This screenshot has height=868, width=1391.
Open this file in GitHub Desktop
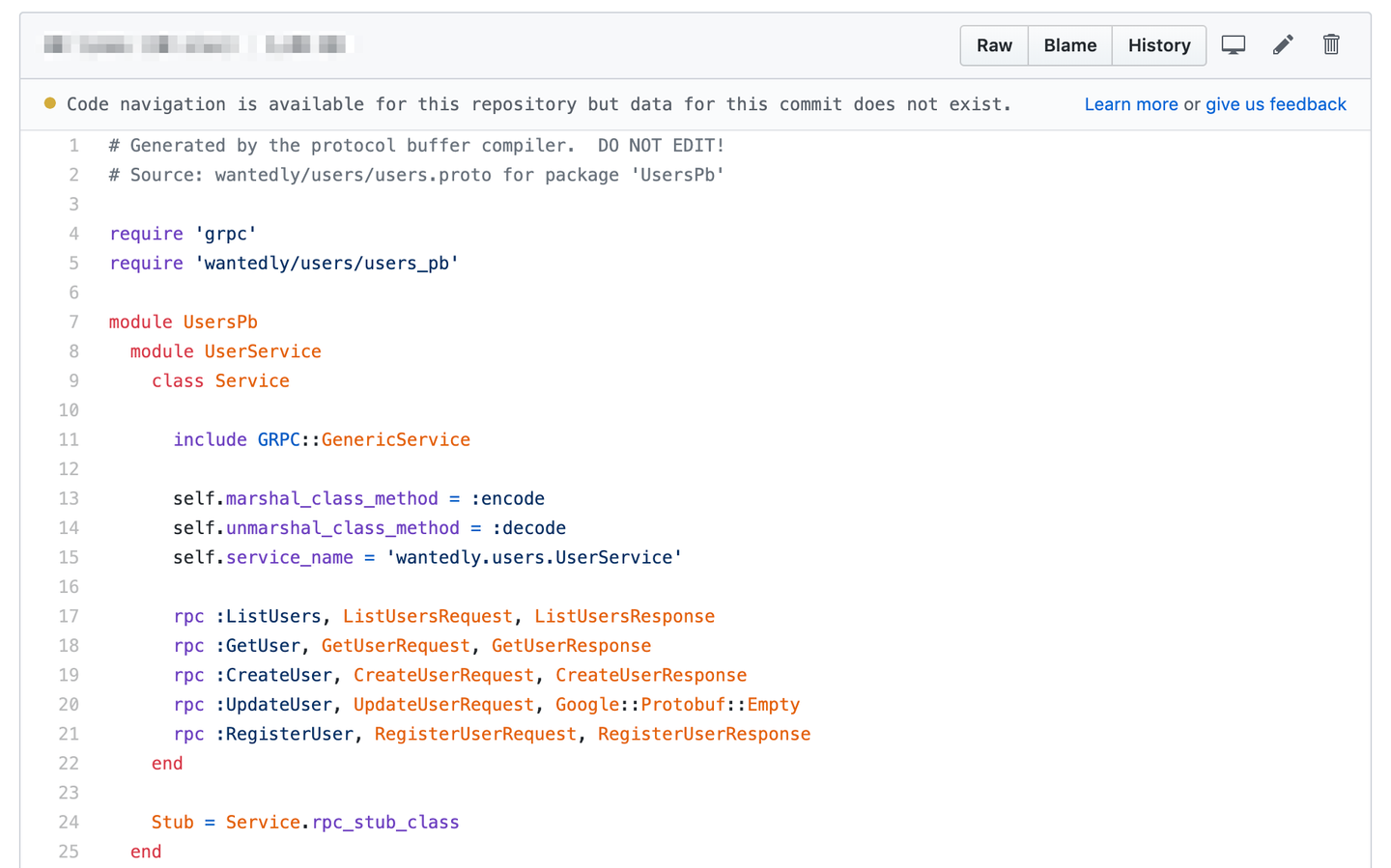coord(1234,45)
